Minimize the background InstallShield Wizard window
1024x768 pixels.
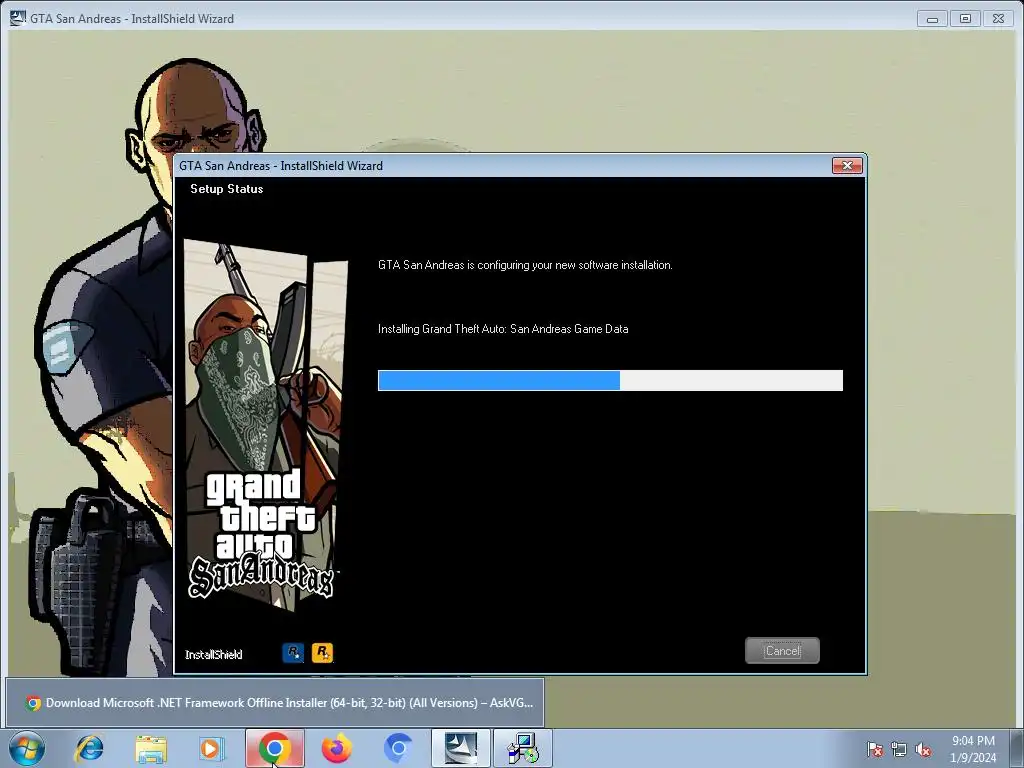coord(932,19)
